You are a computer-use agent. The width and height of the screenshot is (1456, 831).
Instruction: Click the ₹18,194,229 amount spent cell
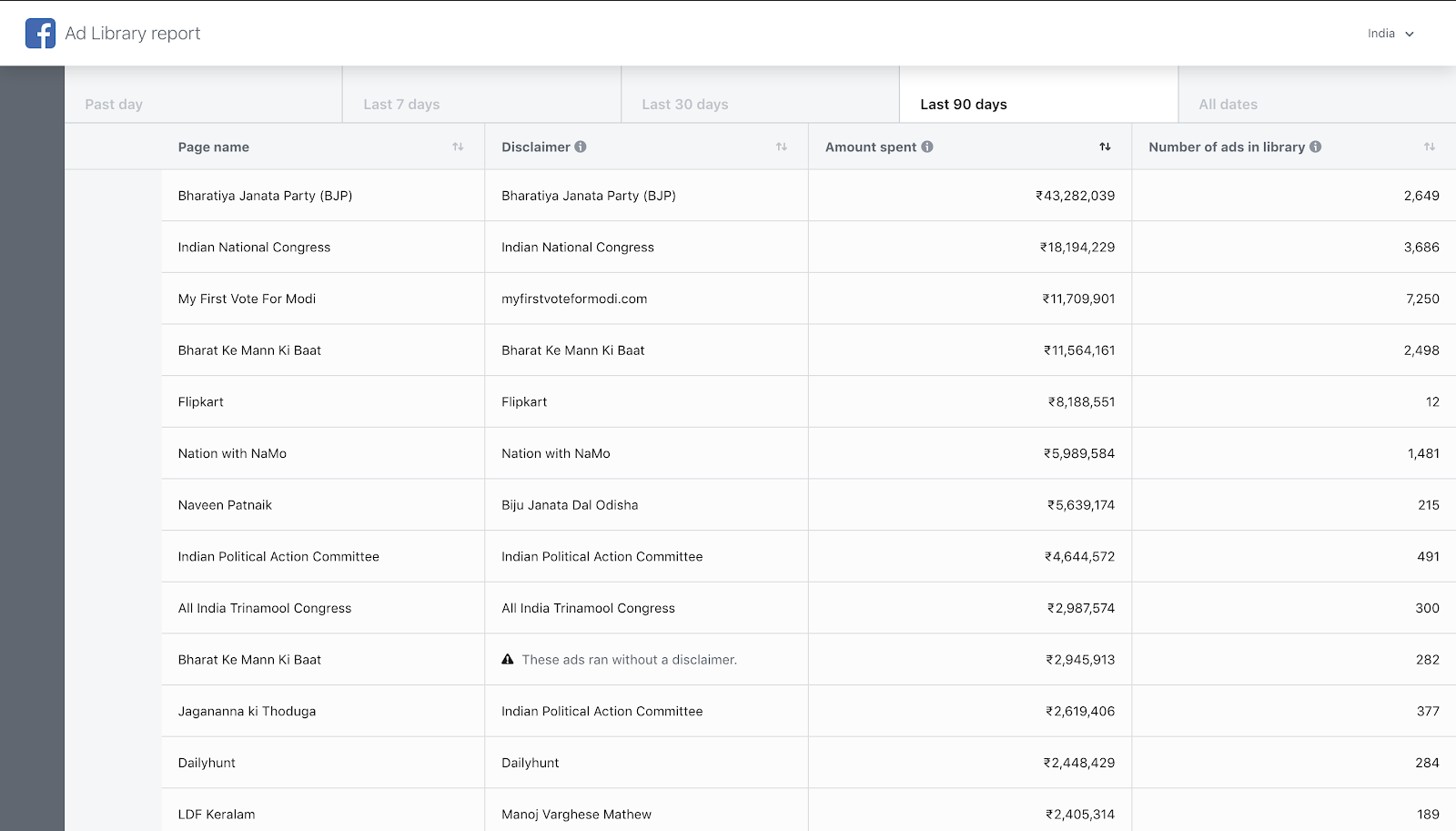(x=1078, y=248)
